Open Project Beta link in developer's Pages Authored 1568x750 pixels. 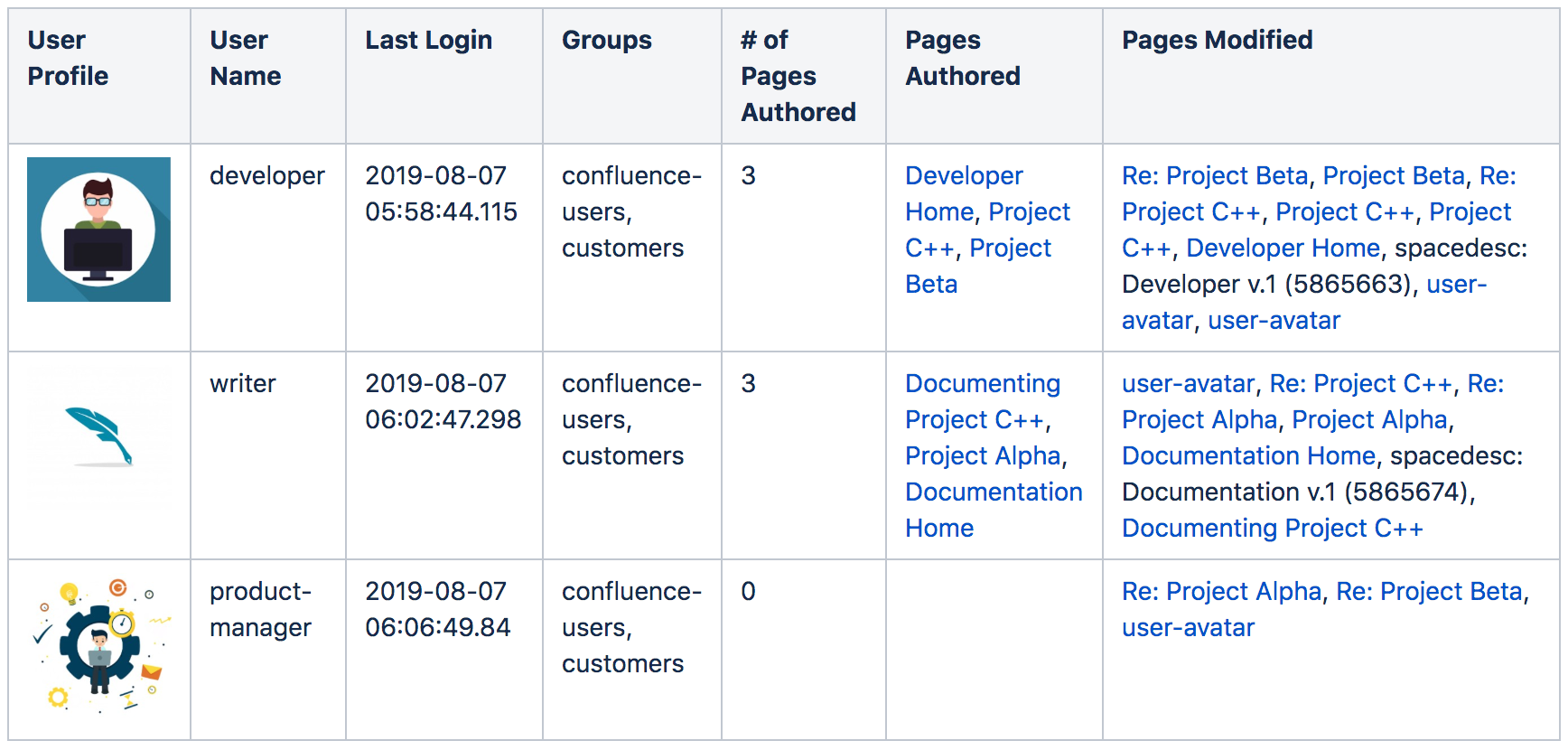(978, 266)
